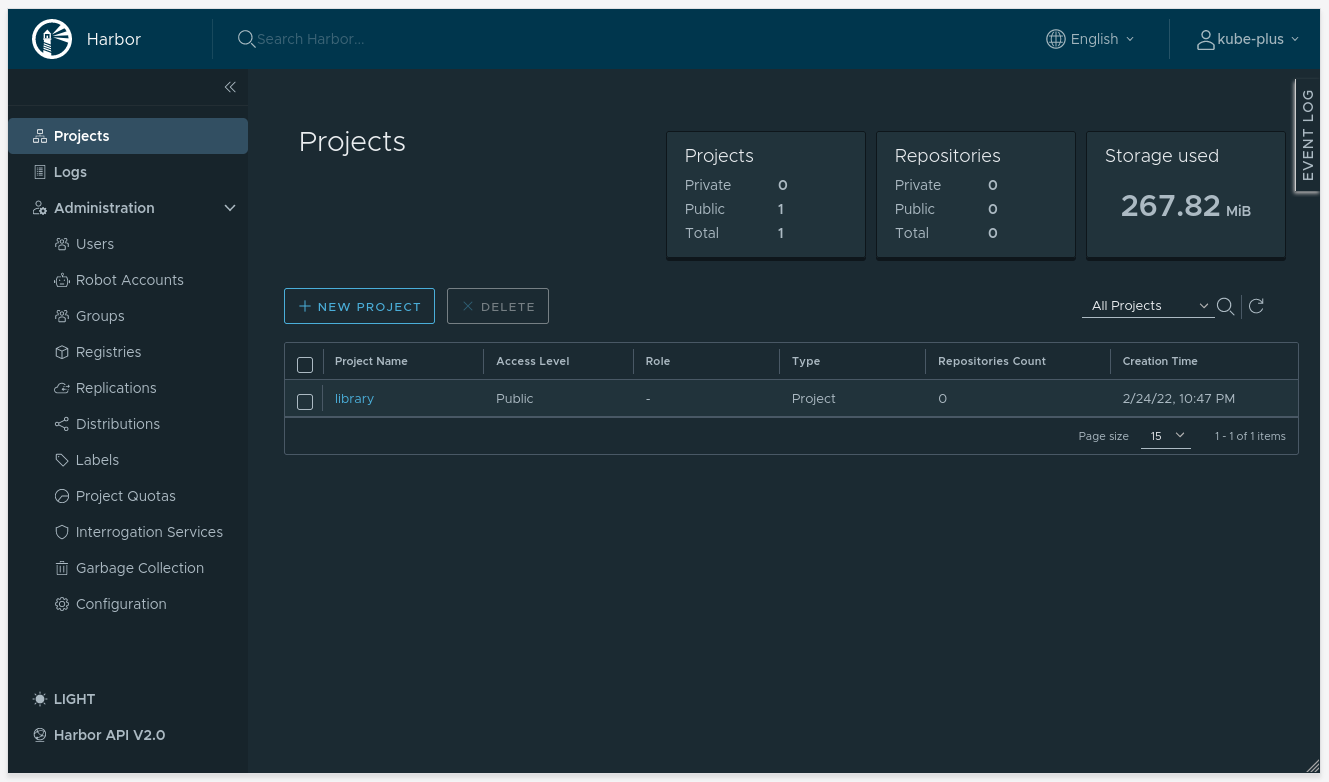Click the Registries cube icon

tap(62, 352)
